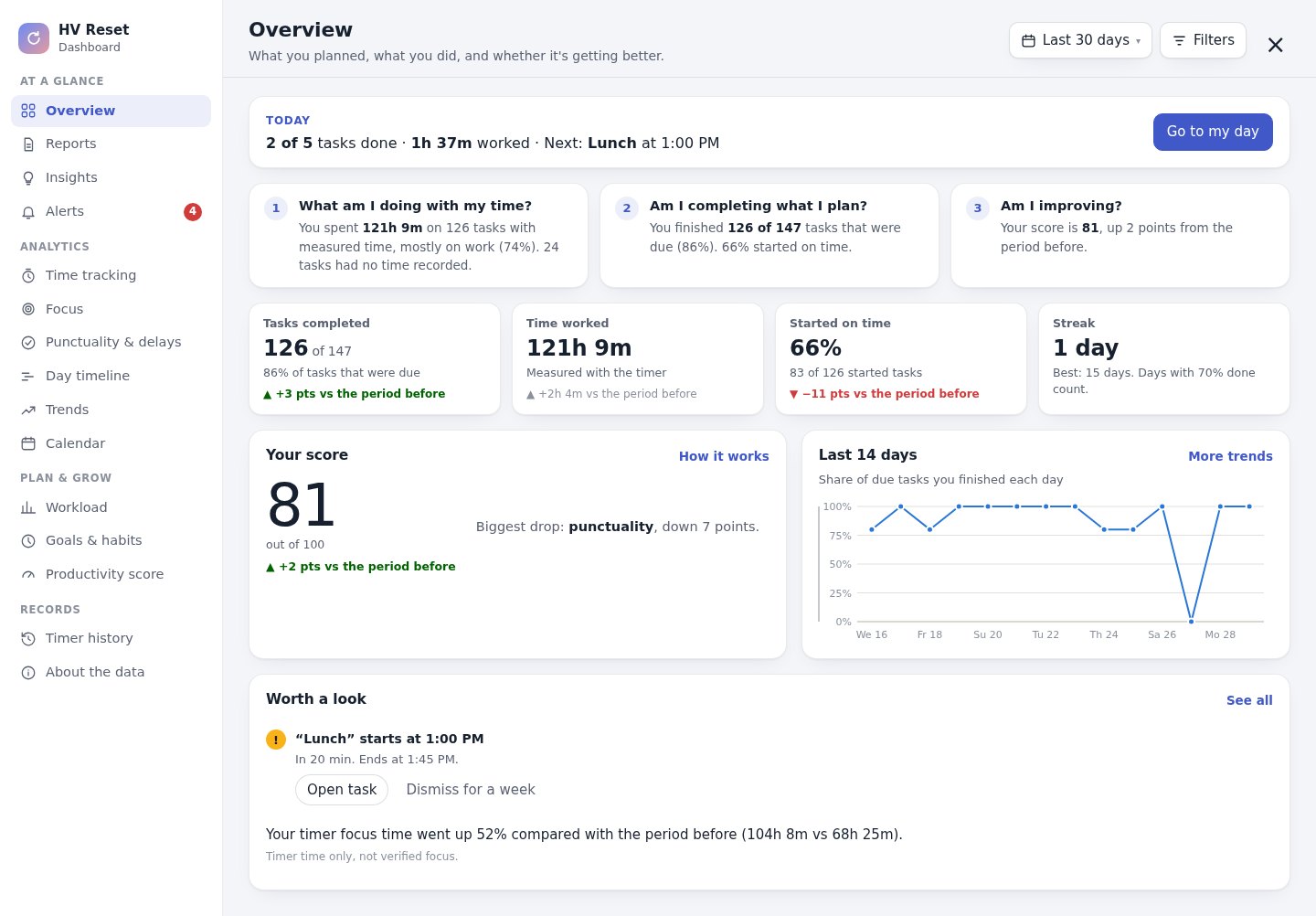1316x916 pixels.
Task: Open Insights from the sidebar
Action: 111,178
